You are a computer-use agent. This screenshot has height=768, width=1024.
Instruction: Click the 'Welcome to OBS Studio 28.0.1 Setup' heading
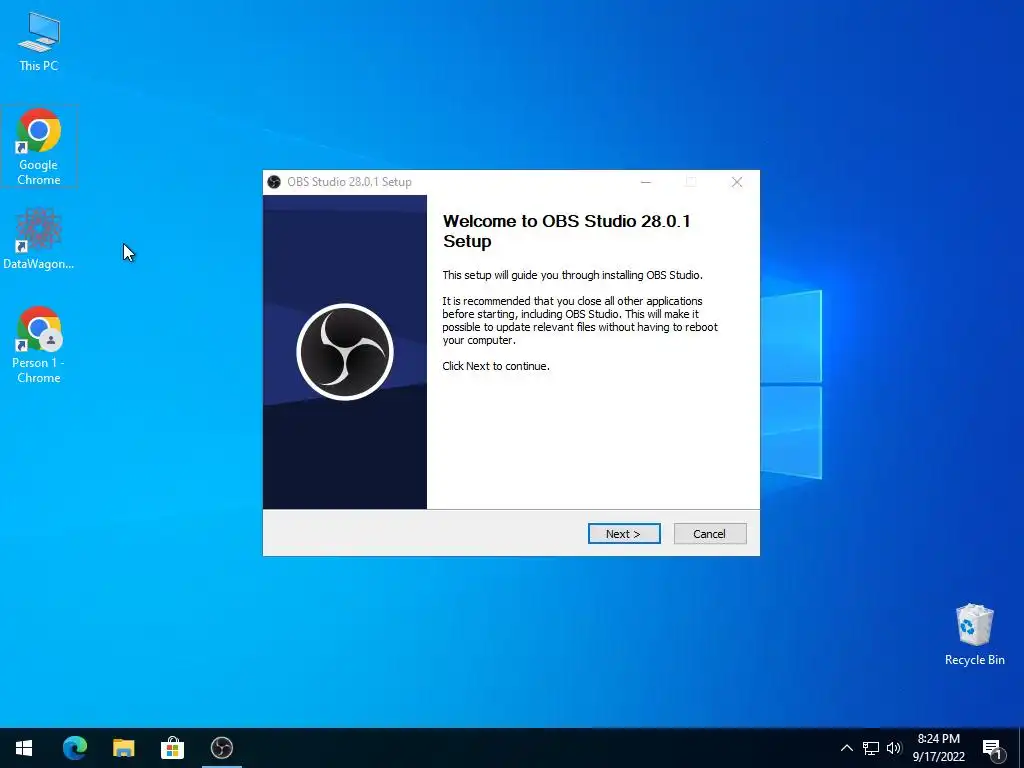tap(566, 231)
